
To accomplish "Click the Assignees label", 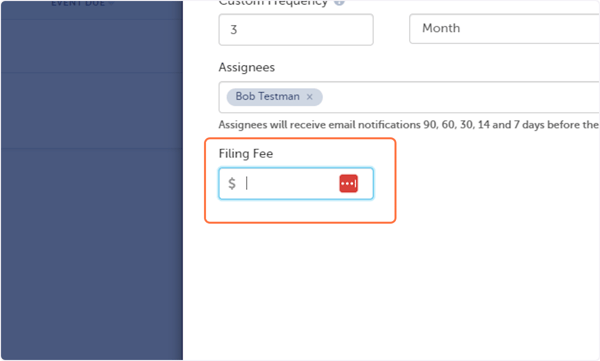I will 246,67.
